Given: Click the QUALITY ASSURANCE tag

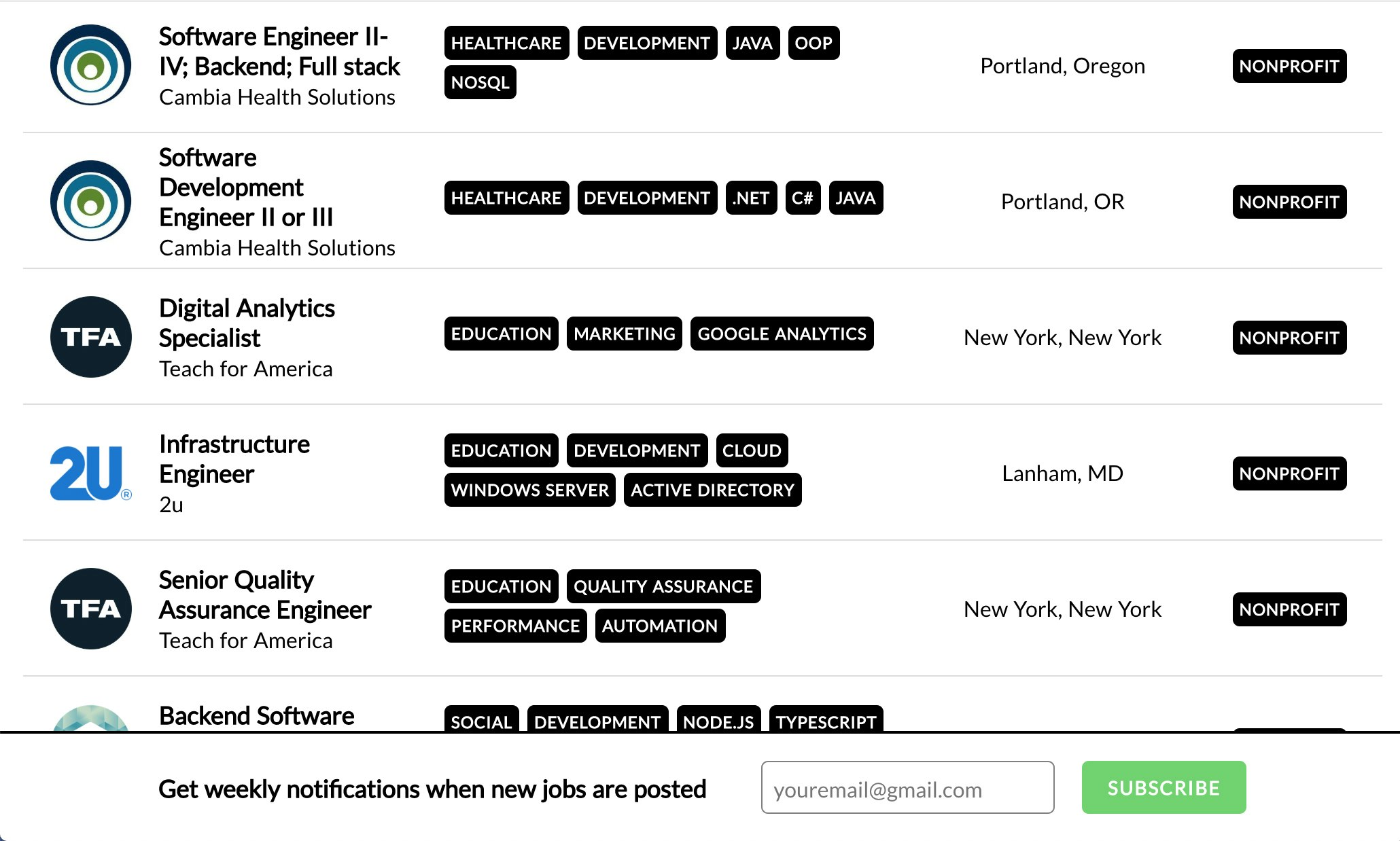Looking at the screenshot, I should (664, 586).
